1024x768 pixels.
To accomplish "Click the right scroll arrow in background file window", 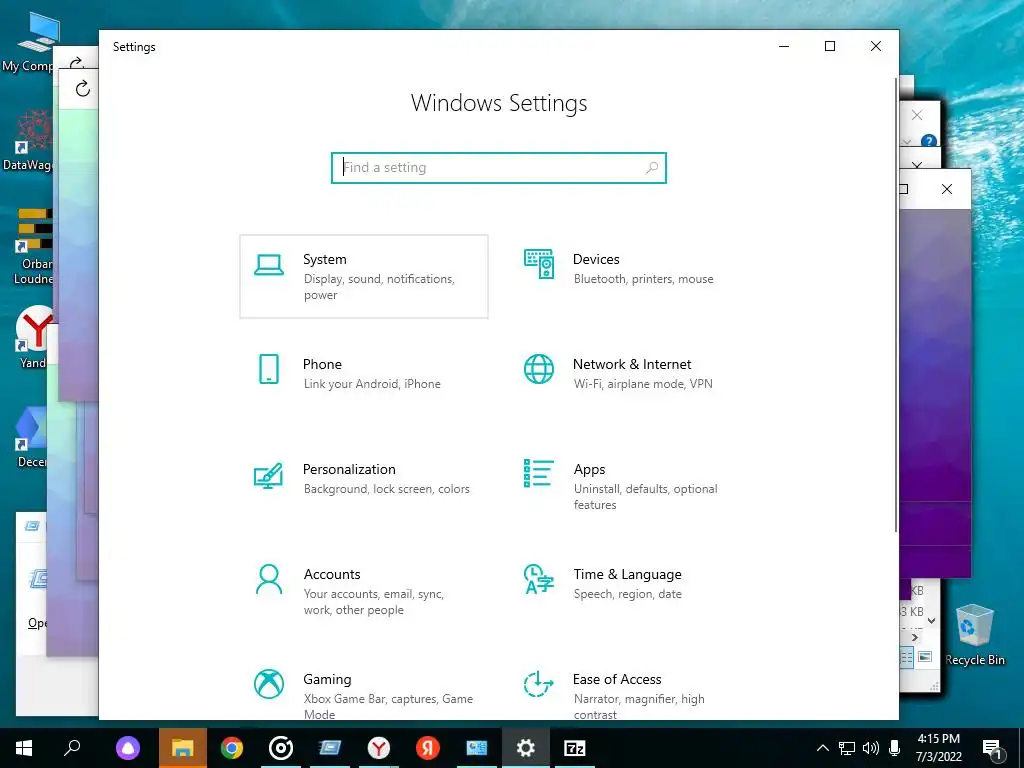I will (914, 637).
